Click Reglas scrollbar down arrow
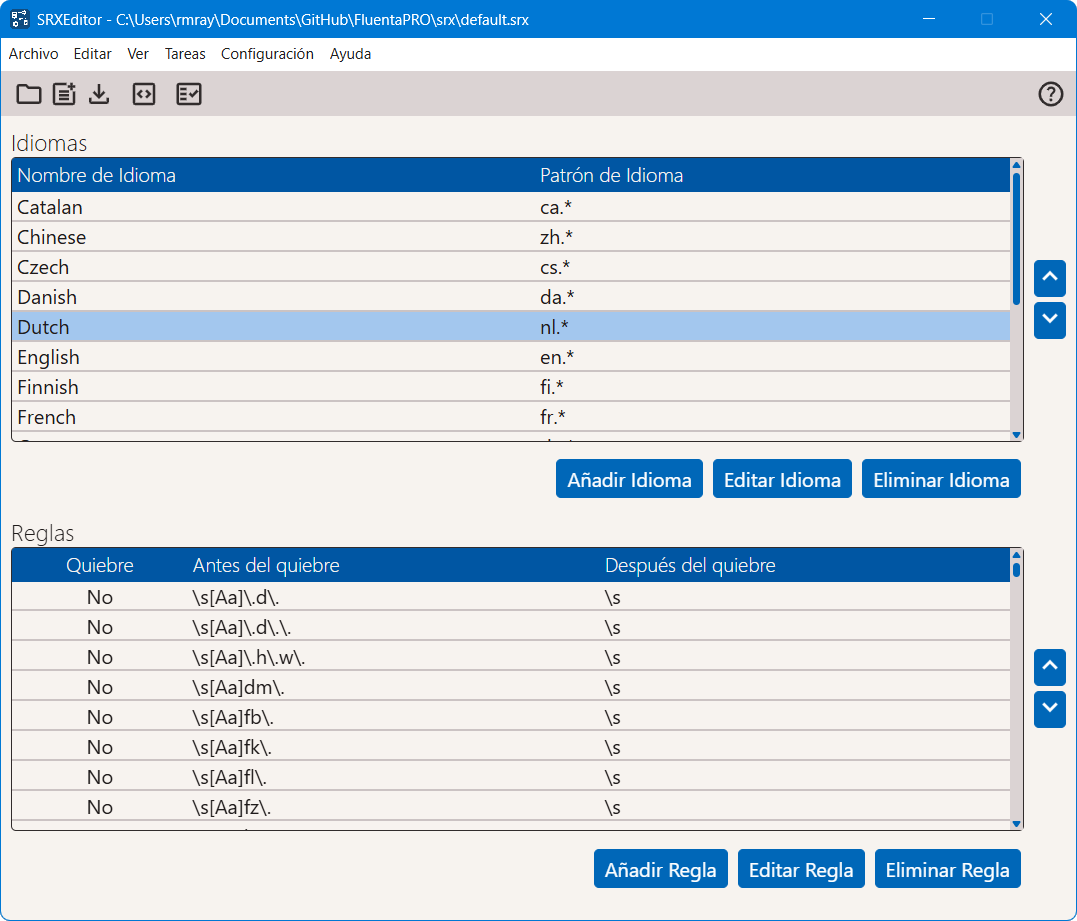This screenshot has width=1077, height=921. [x=1017, y=824]
